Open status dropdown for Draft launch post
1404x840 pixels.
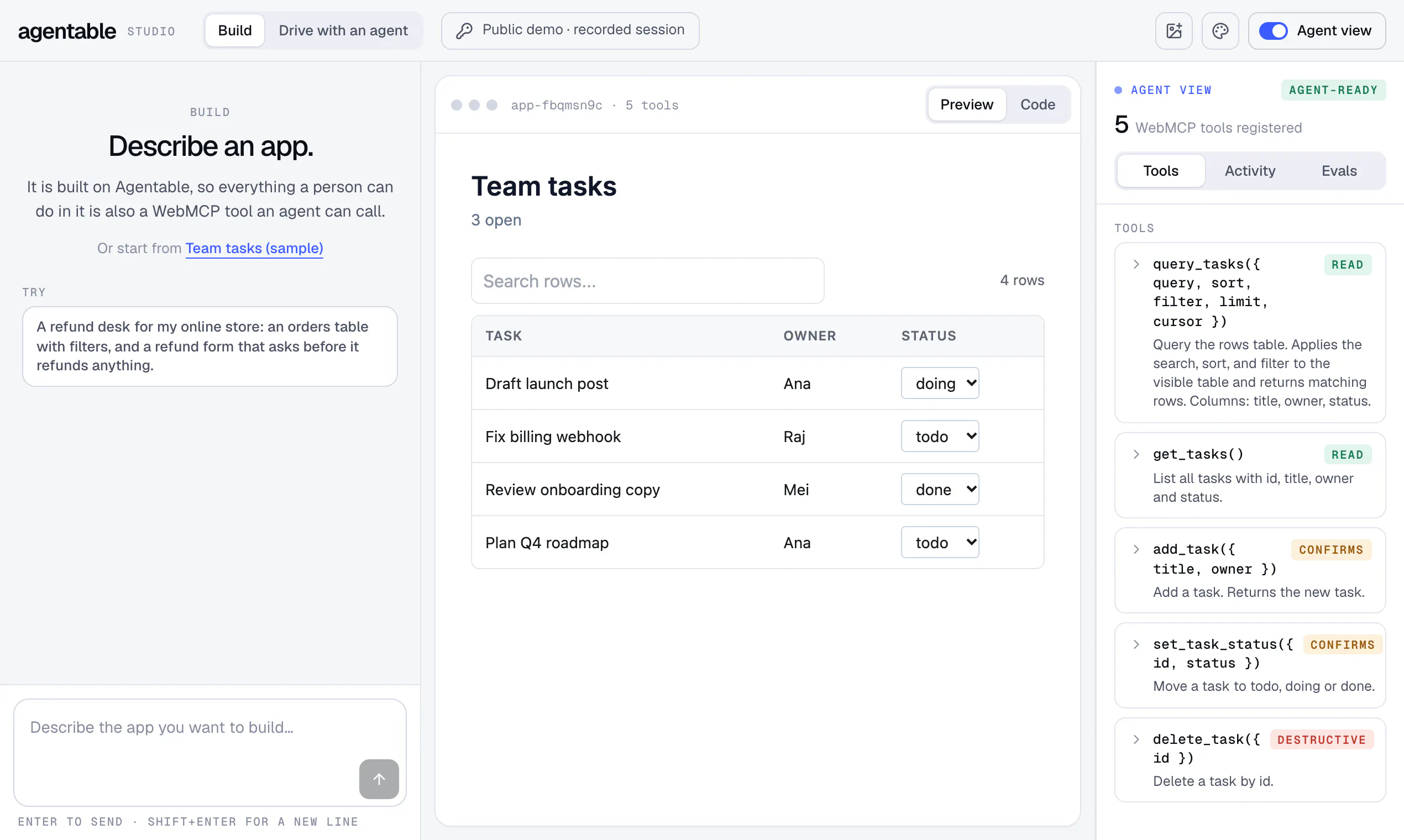coord(940,383)
